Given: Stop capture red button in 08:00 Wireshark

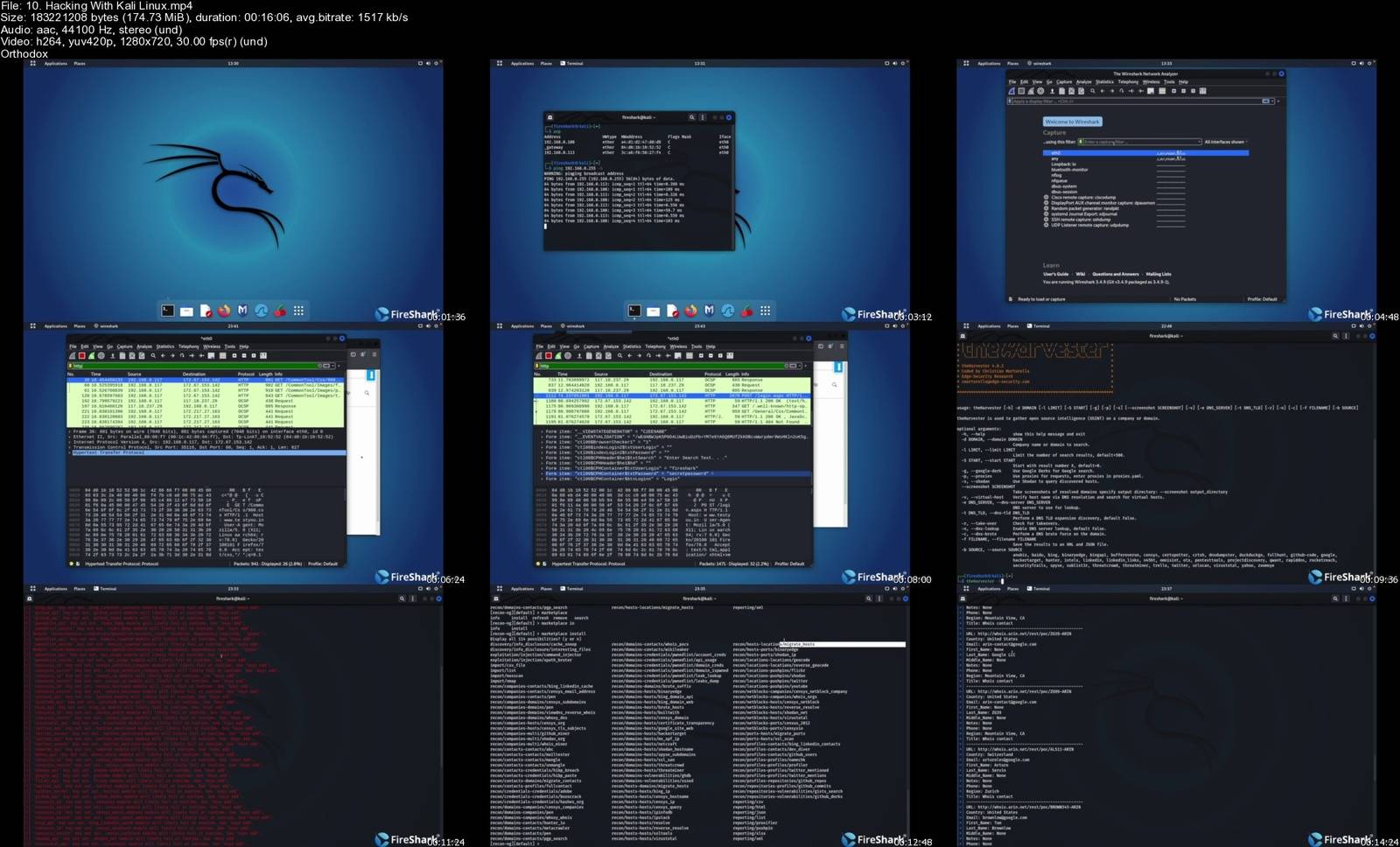Looking at the screenshot, I should point(548,356).
